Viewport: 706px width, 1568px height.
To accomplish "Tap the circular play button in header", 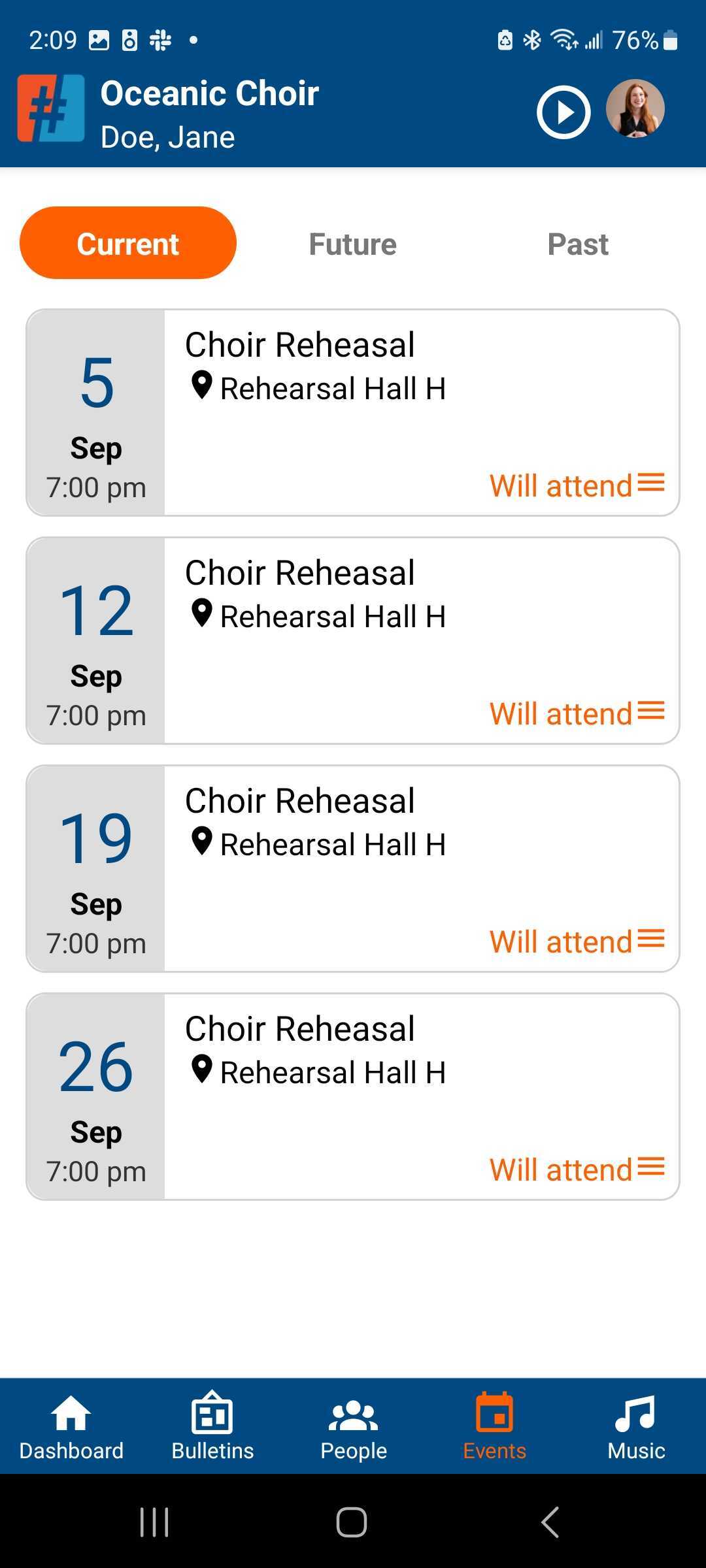I will [563, 112].
